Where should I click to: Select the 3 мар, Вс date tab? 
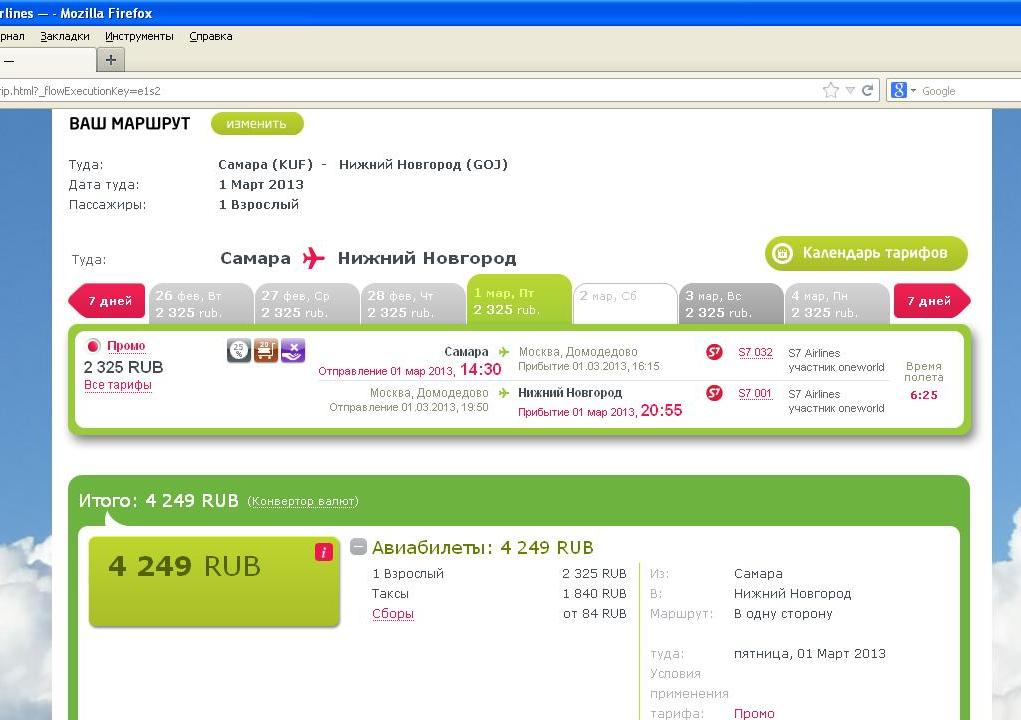click(x=731, y=304)
